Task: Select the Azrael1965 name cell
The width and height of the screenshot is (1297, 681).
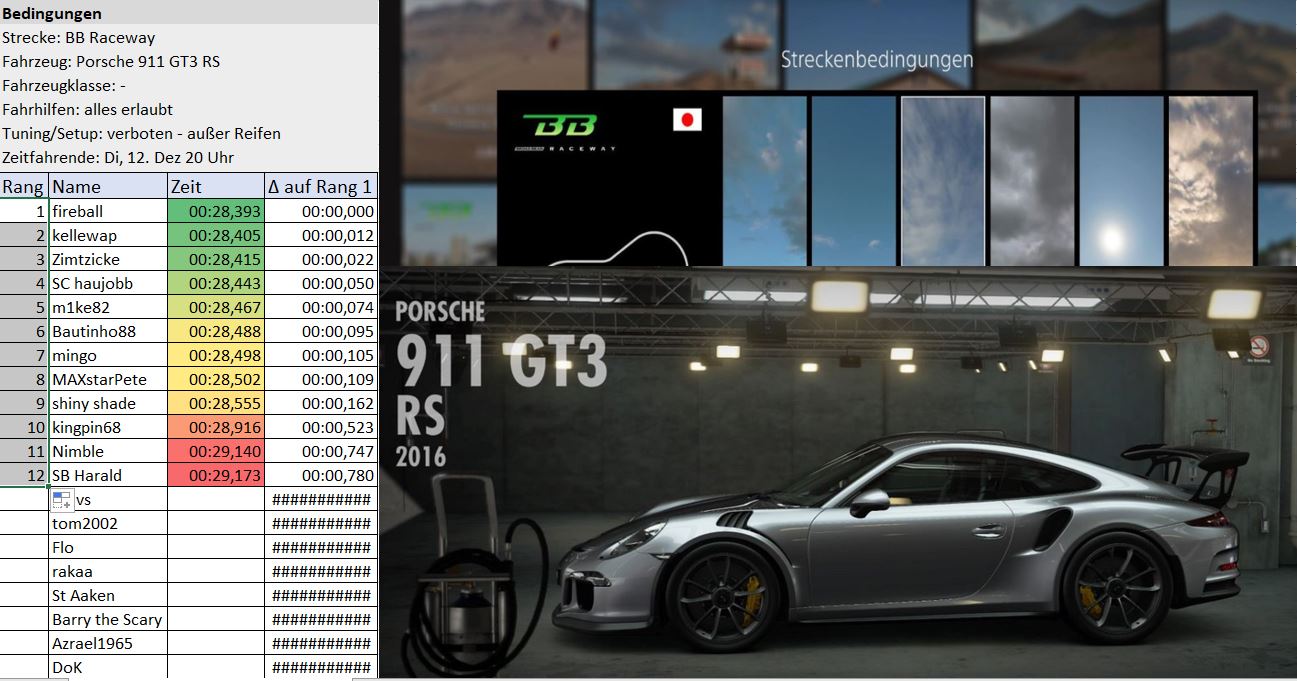Action: [x=108, y=643]
